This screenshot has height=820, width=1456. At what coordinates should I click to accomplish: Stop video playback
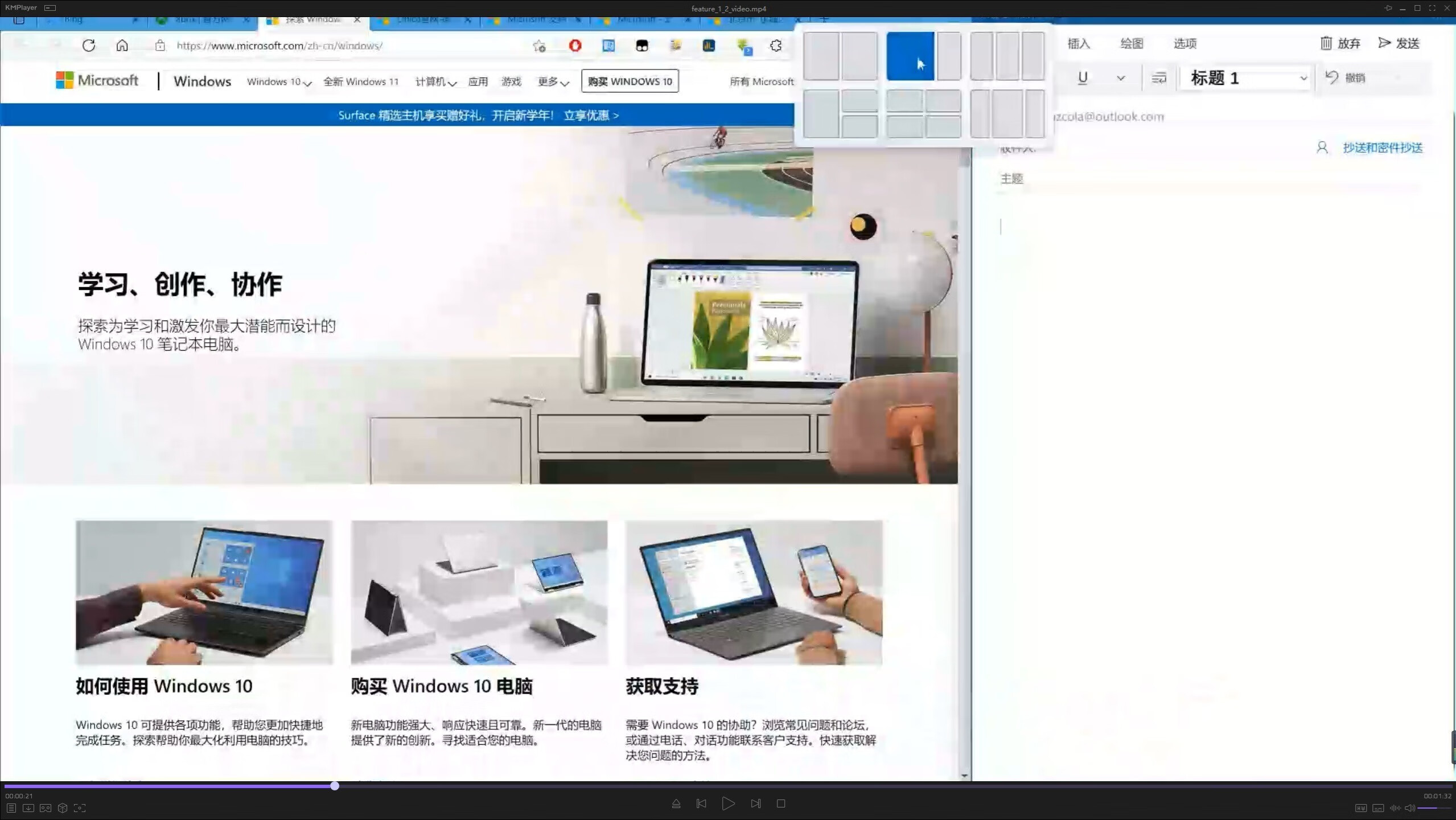781,803
